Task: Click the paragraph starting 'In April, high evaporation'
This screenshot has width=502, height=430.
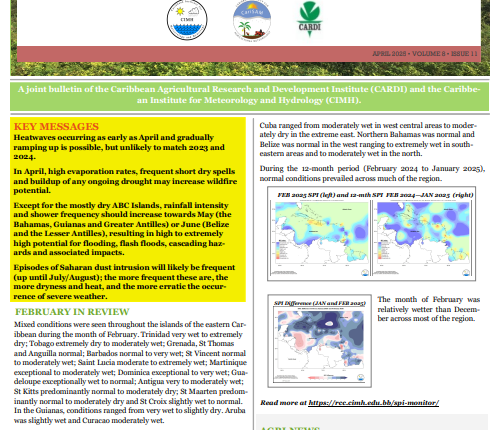Action: coord(125,181)
